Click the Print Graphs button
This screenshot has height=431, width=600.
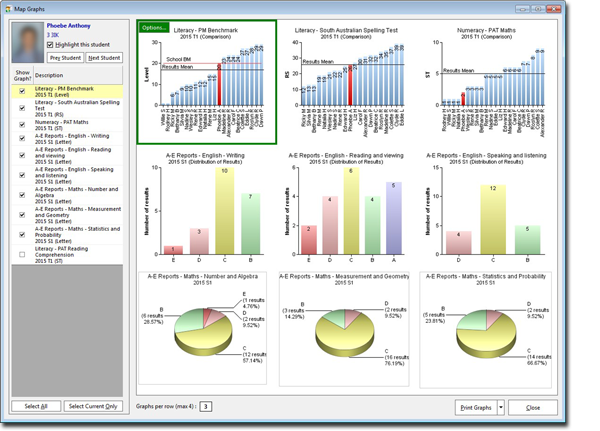476,407
